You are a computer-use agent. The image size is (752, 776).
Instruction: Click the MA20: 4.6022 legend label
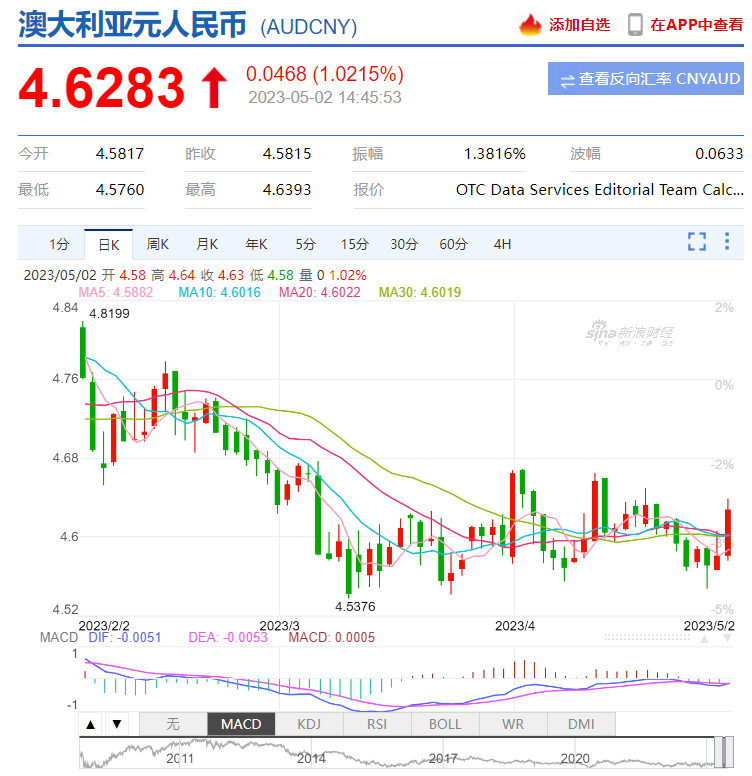click(320, 292)
